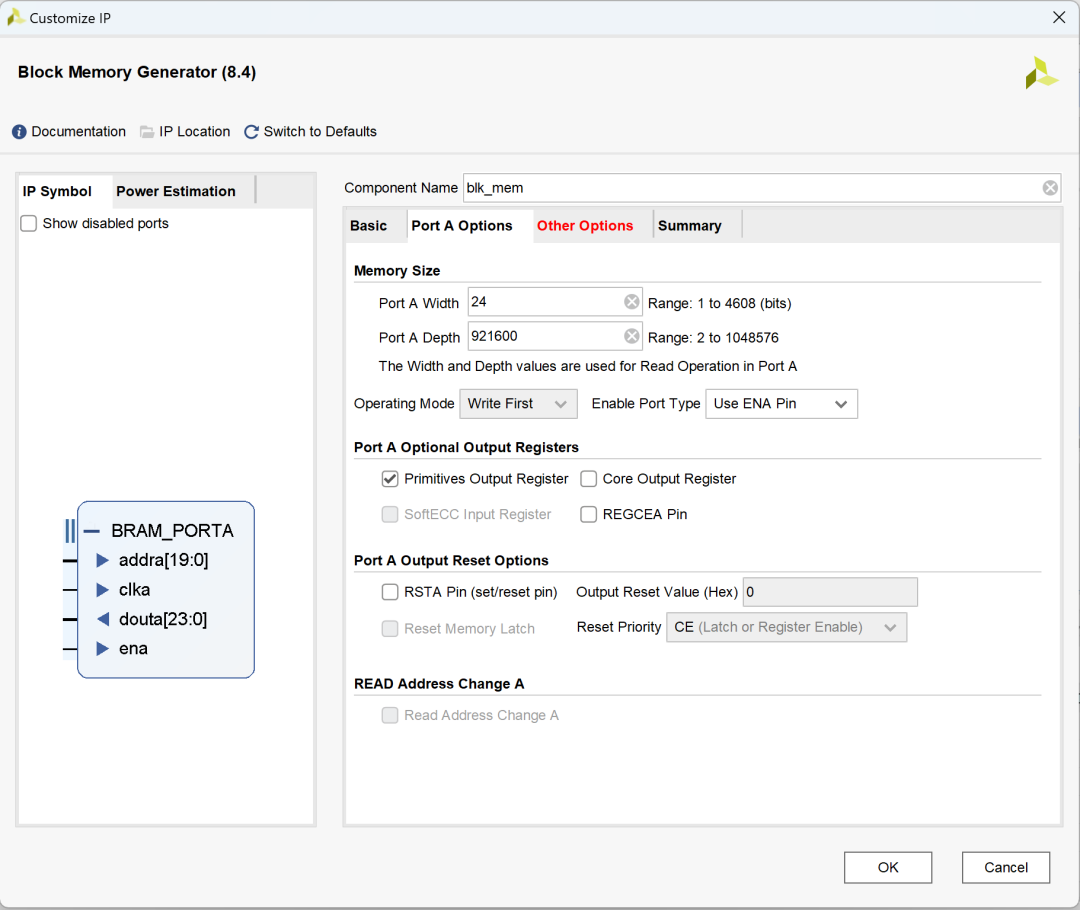This screenshot has width=1080, height=910.
Task: Enable Core Output Register checkbox
Action: point(589,479)
